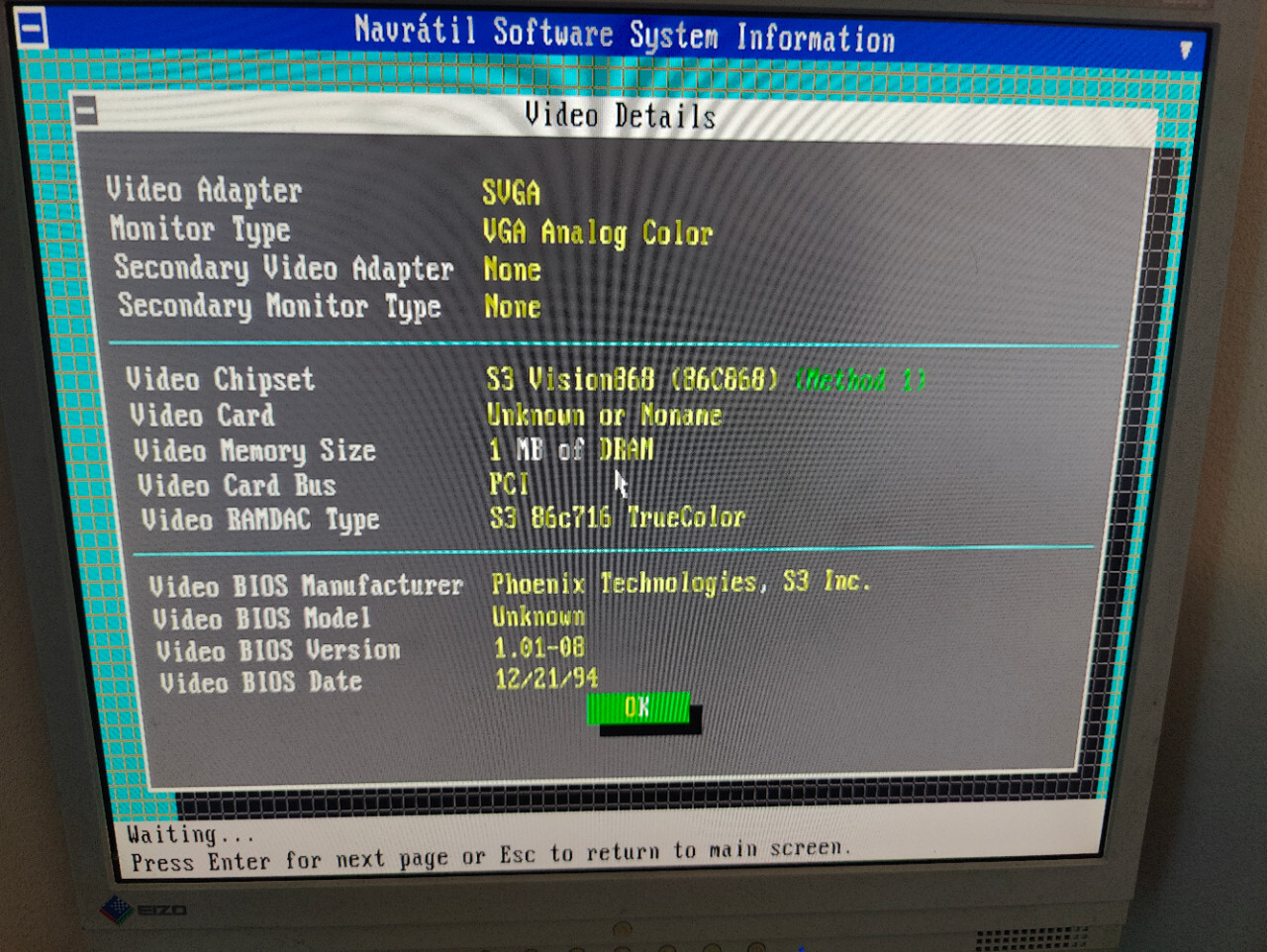This screenshot has height=952, width=1267.
Task: Click the PCI bus value
Action: tap(509, 484)
